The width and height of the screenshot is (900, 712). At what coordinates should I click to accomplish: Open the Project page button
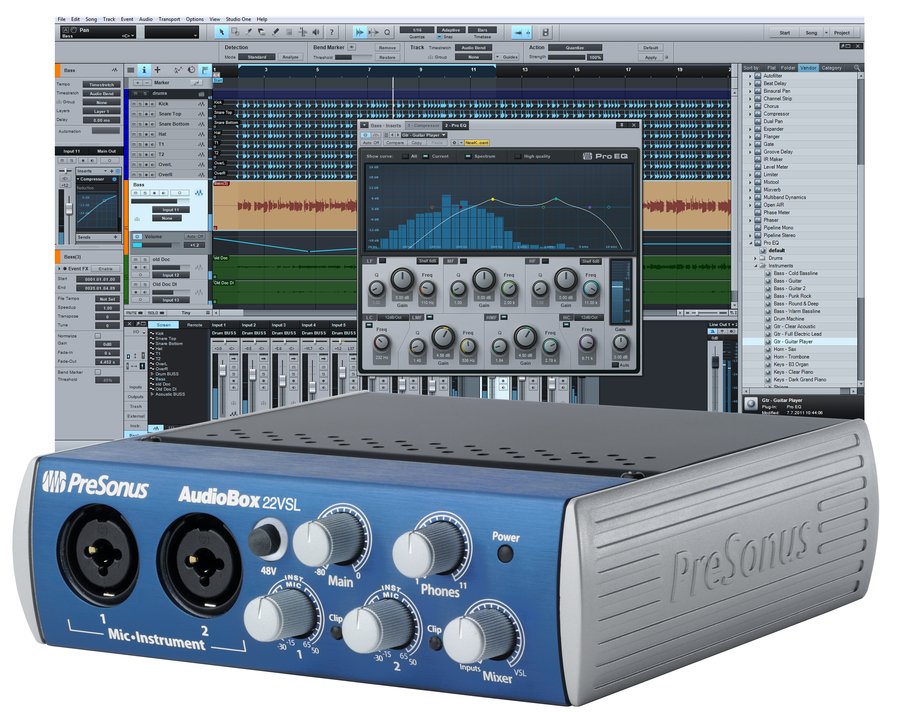click(842, 33)
